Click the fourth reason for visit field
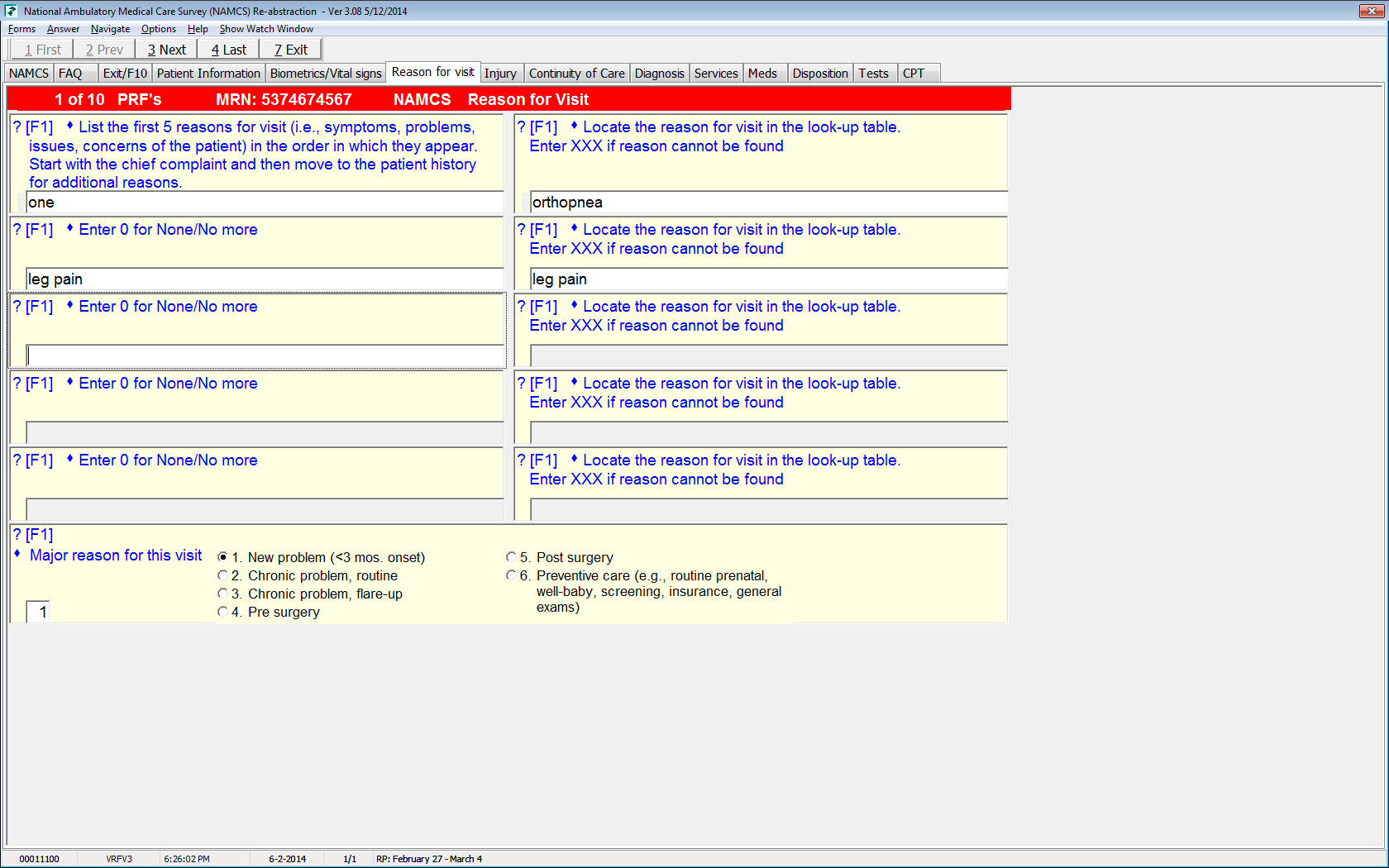The height and width of the screenshot is (868, 1389). [265, 433]
